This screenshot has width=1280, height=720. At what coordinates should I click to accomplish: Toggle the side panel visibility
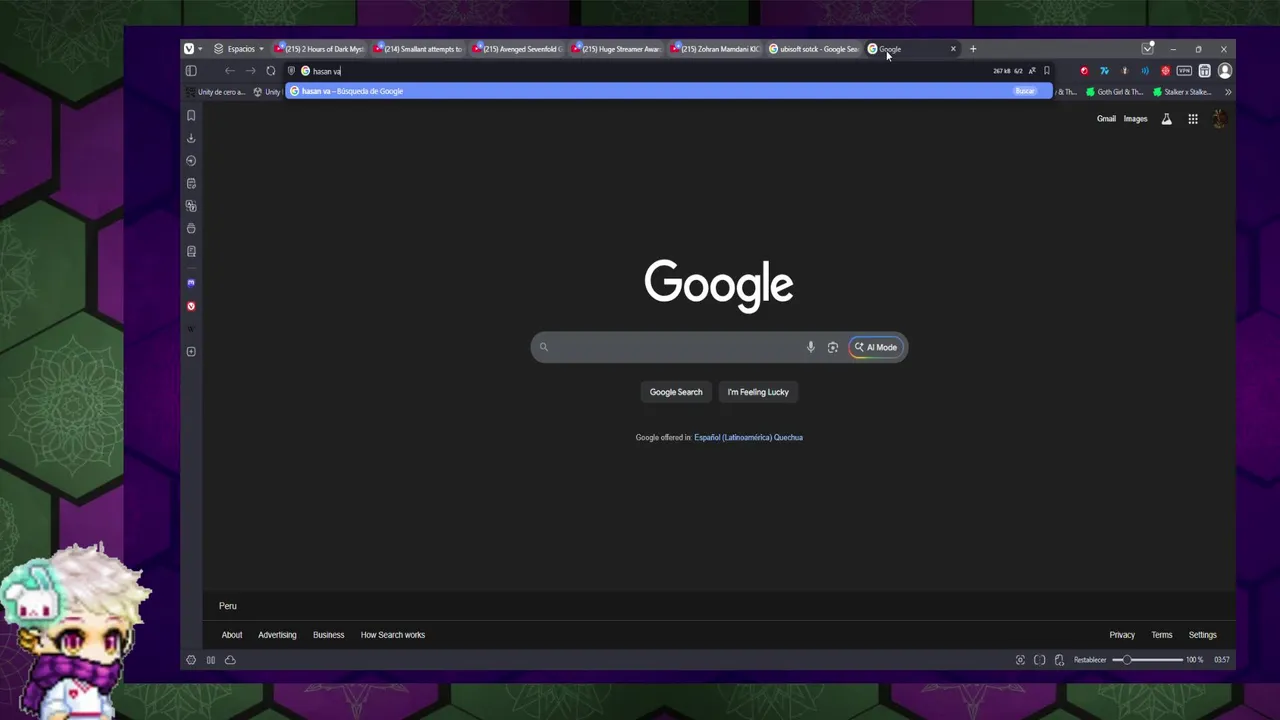[x=191, y=71]
